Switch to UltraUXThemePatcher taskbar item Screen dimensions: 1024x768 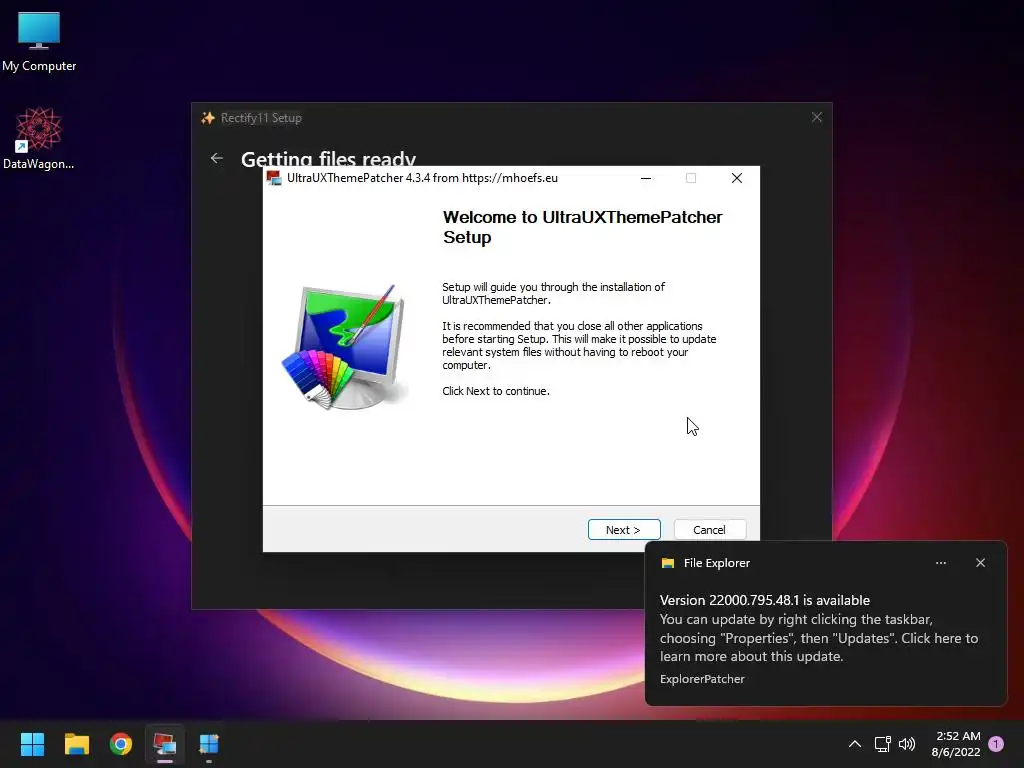[165, 744]
